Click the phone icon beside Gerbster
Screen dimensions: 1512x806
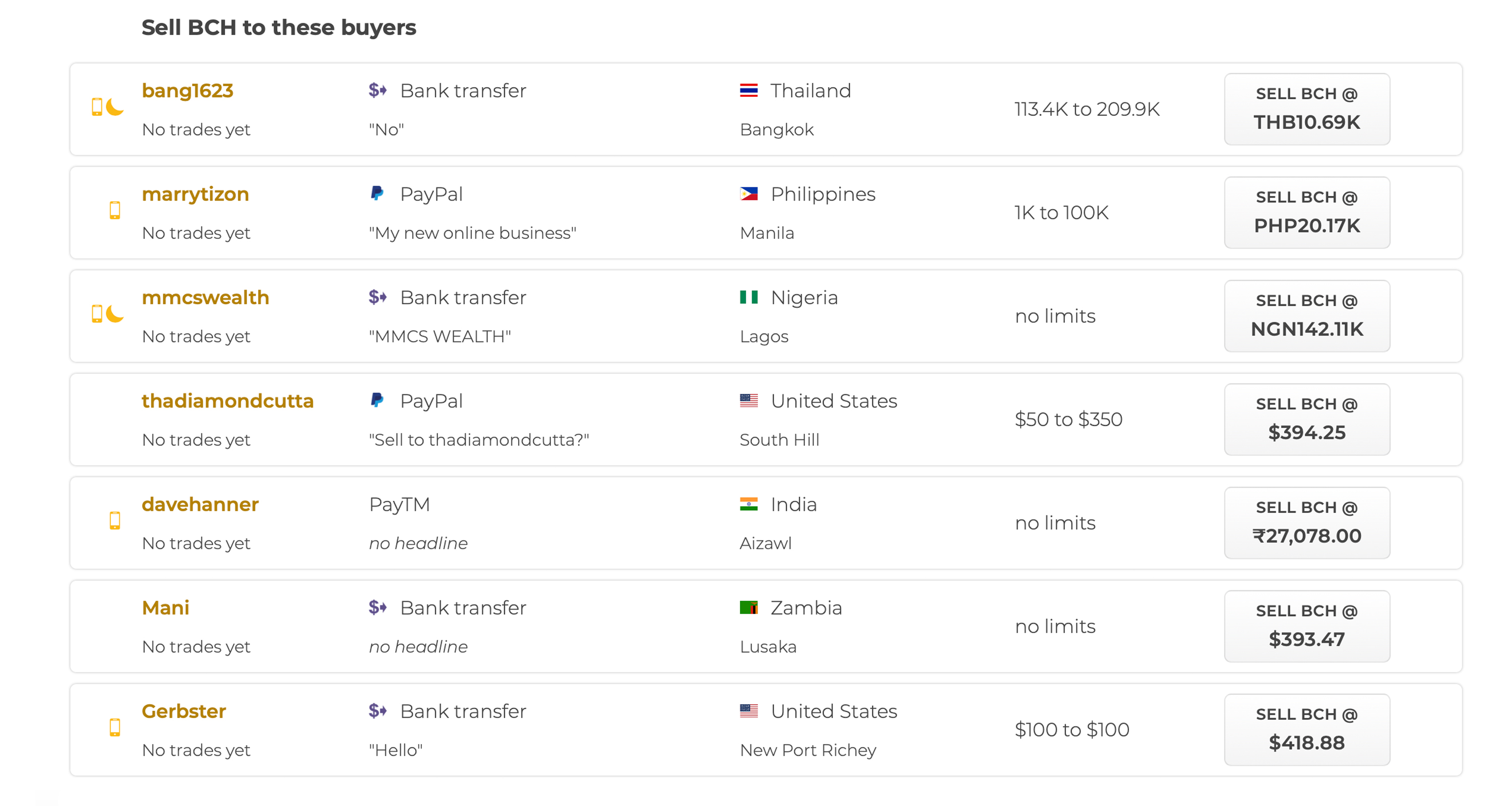114,727
